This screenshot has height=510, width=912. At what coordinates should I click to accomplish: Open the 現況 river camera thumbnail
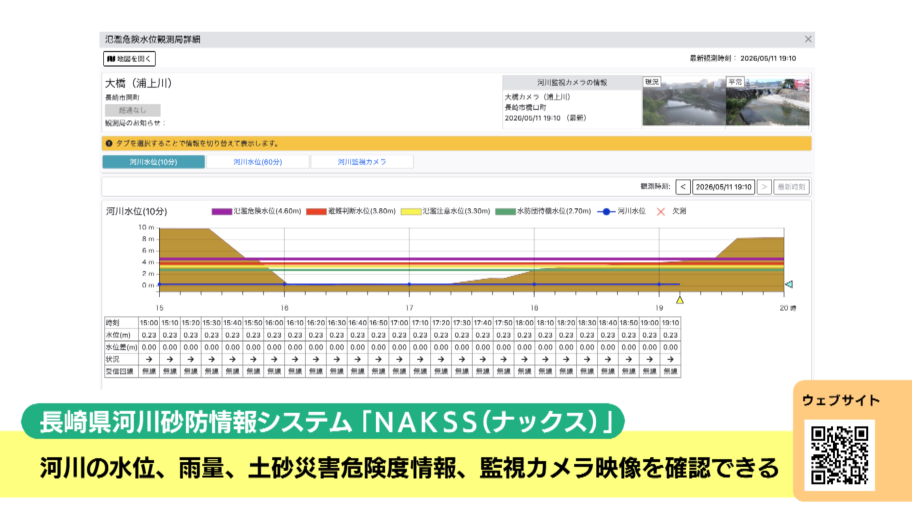pyautogui.click(x=684, y=101)
